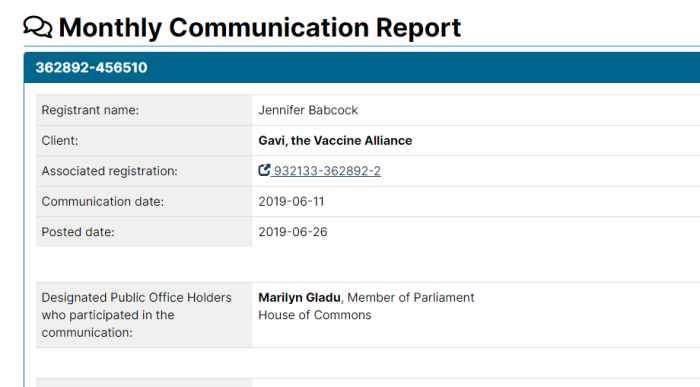This screenshot has width=700, height=387.
Task: Click the Member of Parliament title text
Action: click(x=411, y=298)
